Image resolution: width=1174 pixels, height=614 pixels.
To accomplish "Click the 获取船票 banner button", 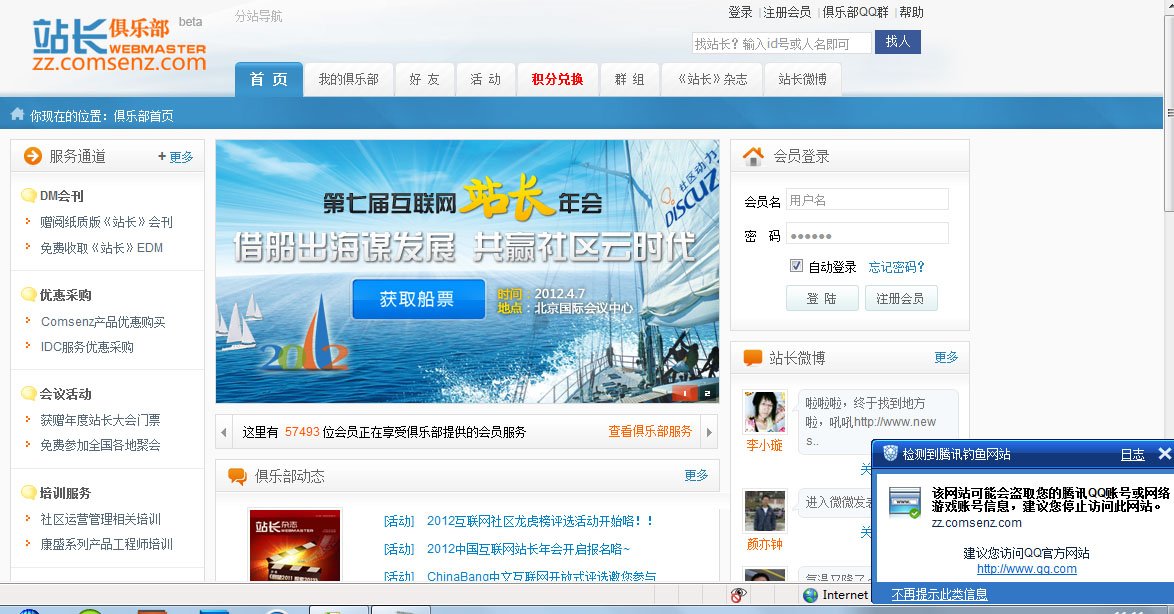I will [x=418, y=299].
